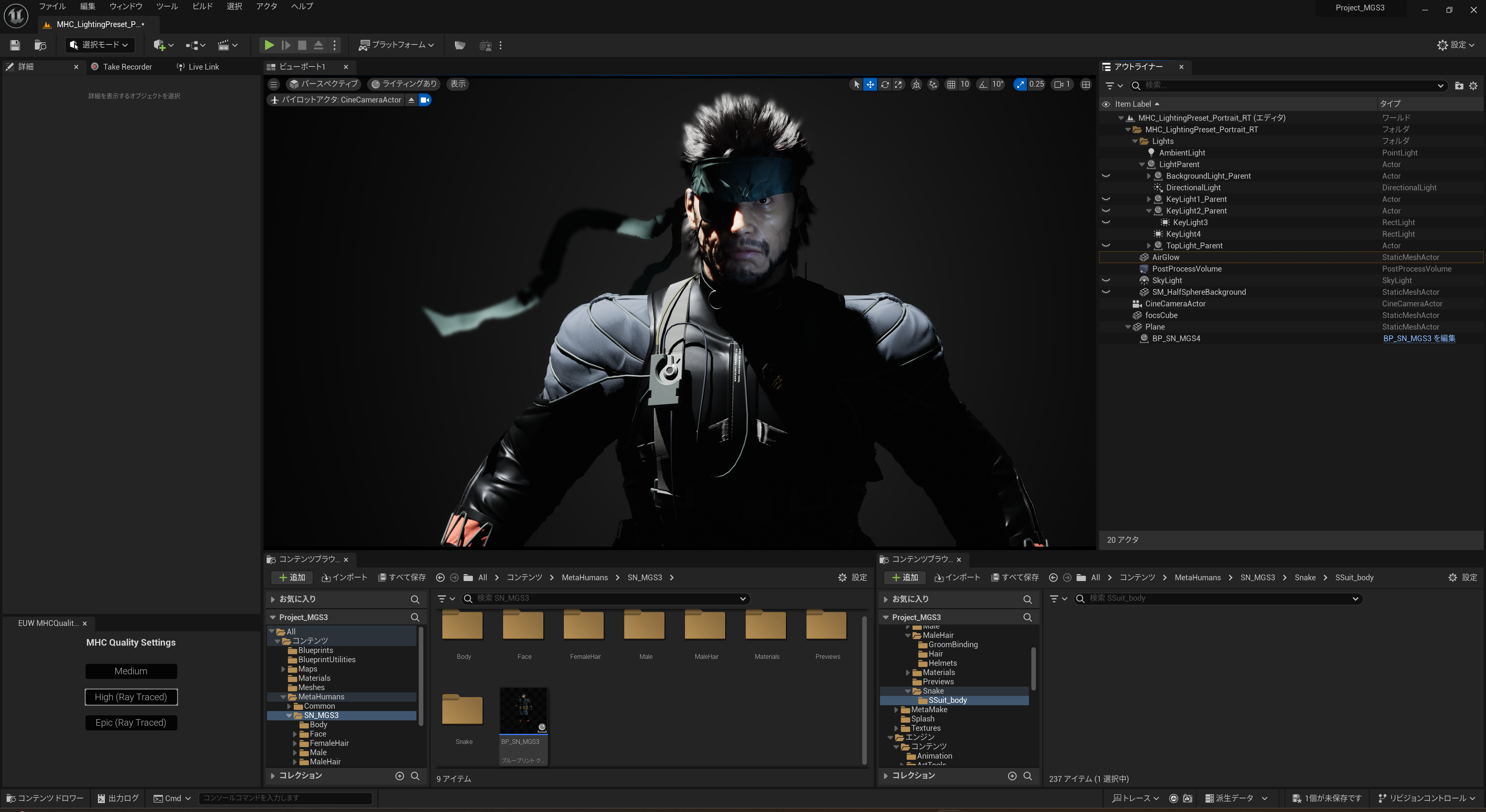Click BP_SN_MGS3 を編集 link
The image size is (1486, 812).
tap(1419, 338)
